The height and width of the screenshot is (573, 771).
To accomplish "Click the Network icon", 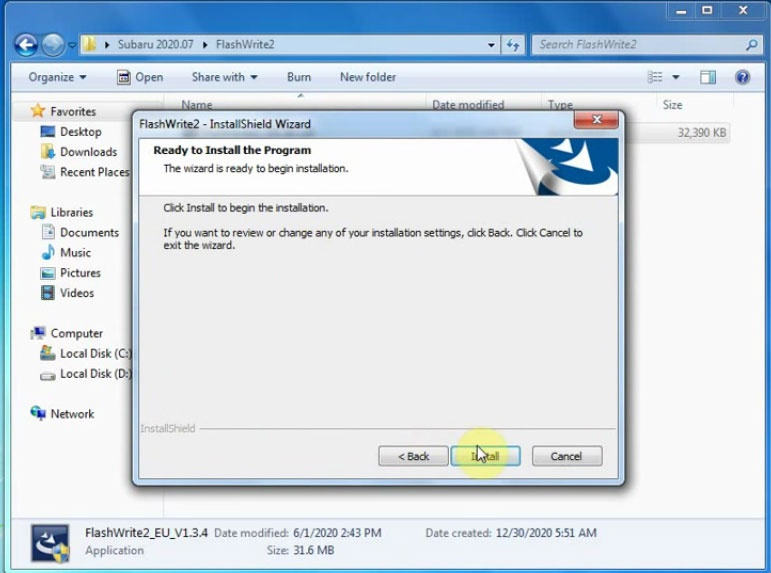I will (x=38, y=413).
